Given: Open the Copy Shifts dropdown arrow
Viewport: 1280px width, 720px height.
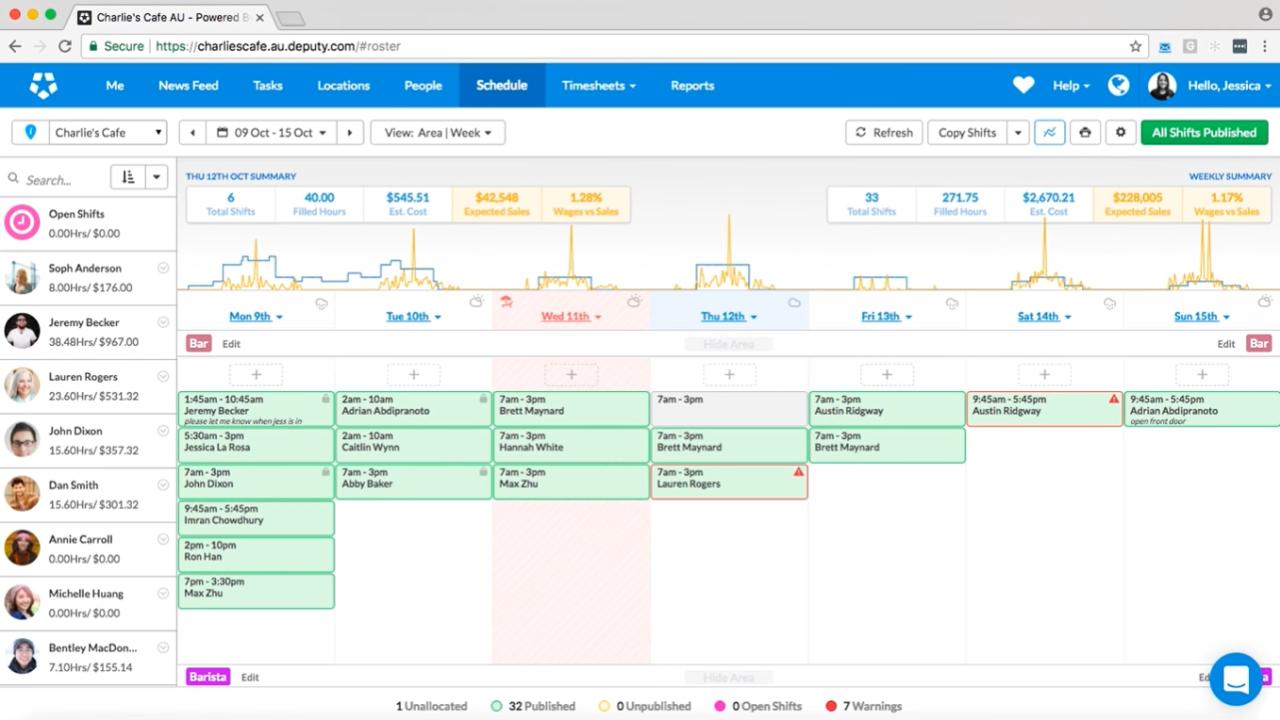Looking at the screenshot, I should (x=1017, y=132).
